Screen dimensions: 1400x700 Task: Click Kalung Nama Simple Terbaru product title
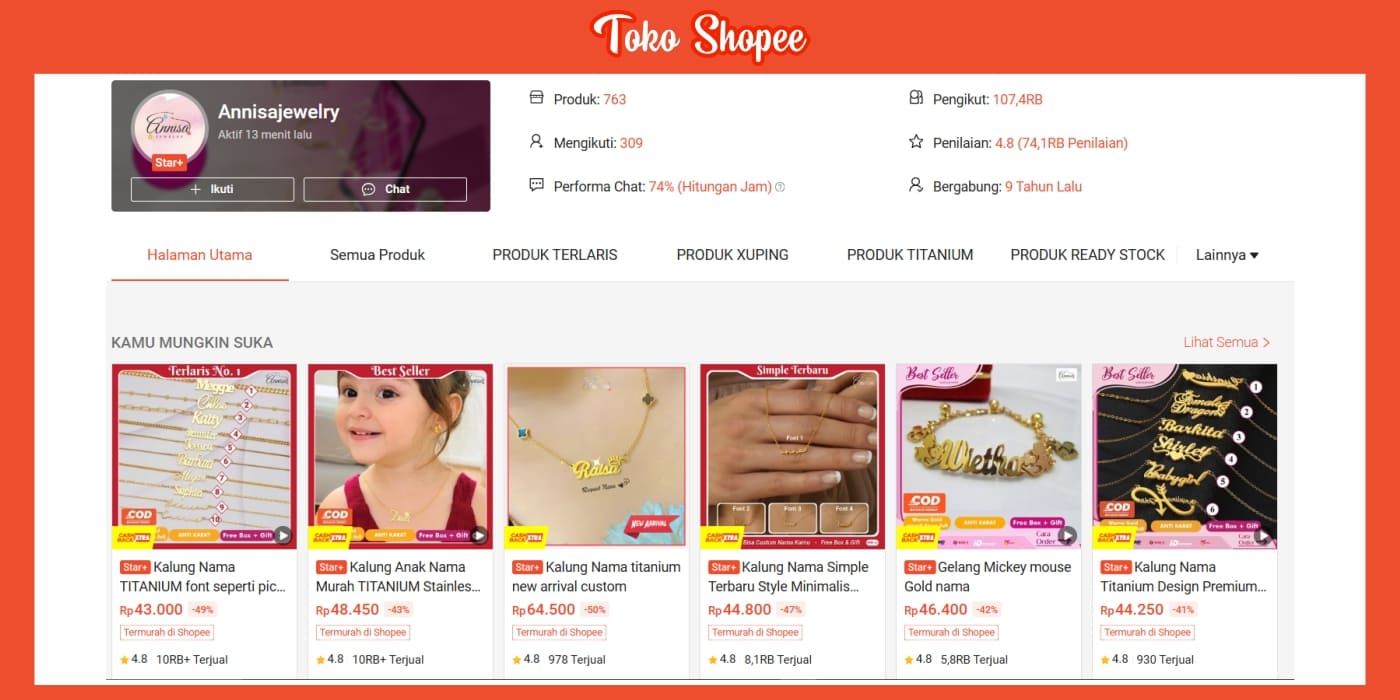coord(788,577)
